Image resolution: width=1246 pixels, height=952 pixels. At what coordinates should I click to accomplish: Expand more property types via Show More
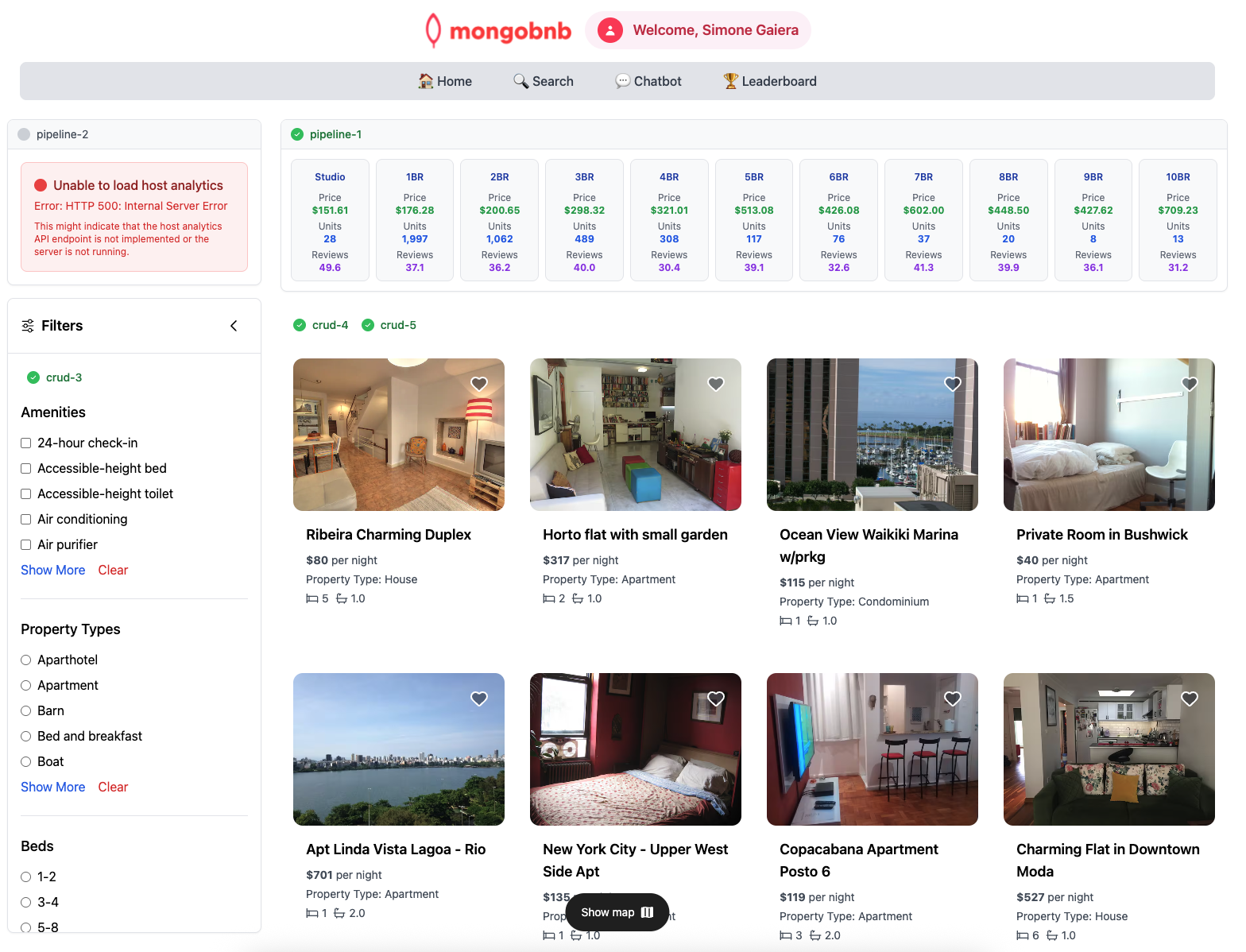tap(52, 787)
